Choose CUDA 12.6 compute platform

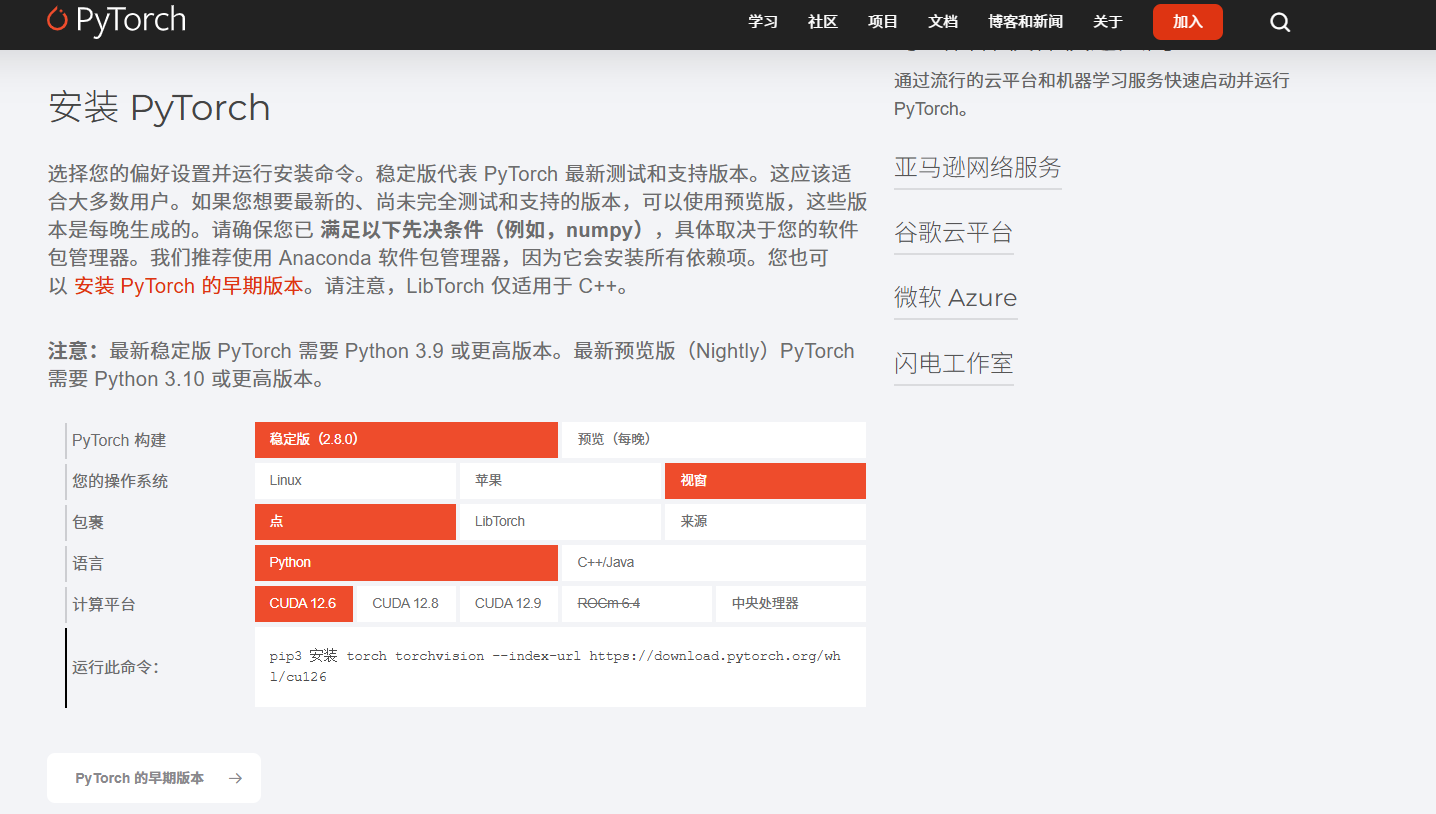click(x=304, y=604)
